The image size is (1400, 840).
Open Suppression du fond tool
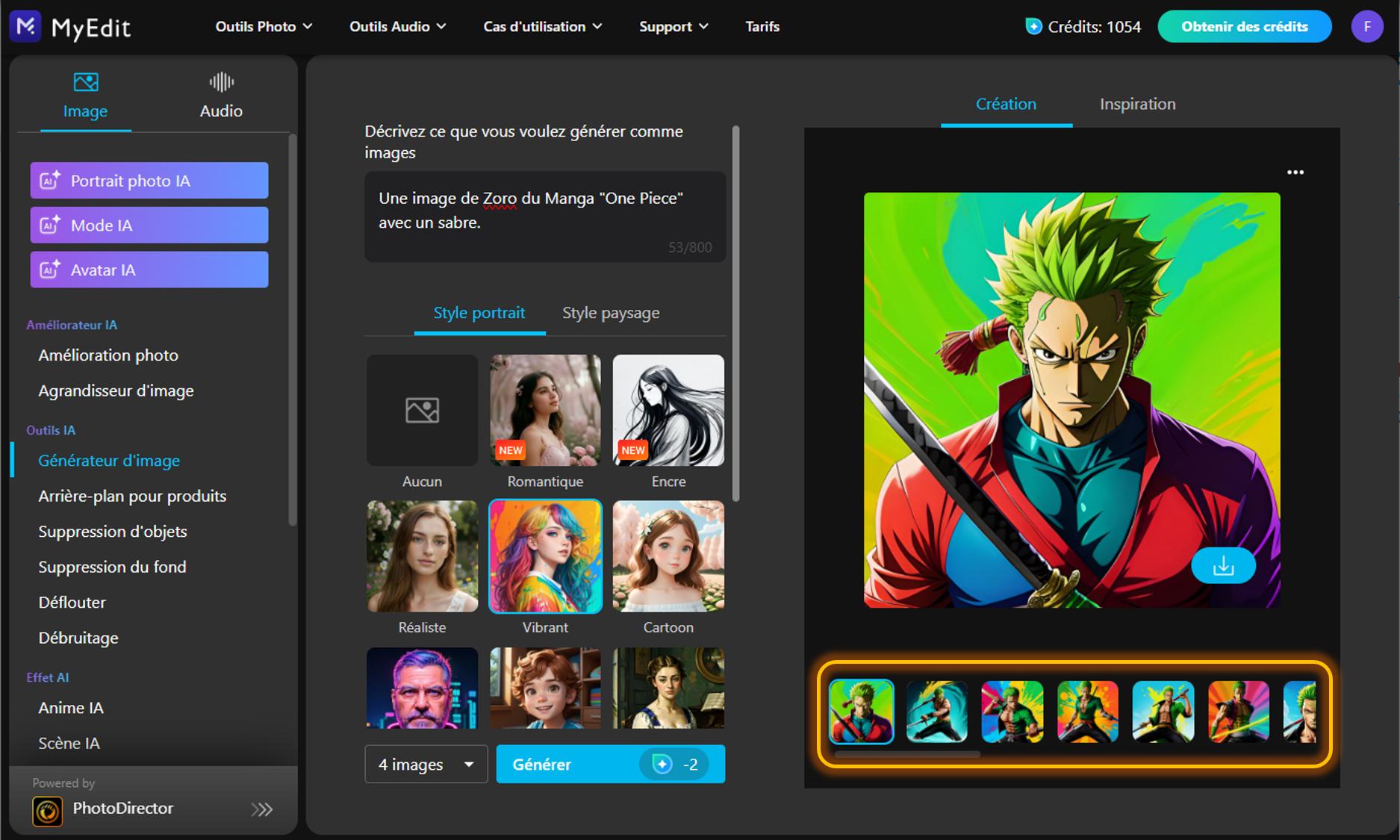pyautogui.click(x=112, y=566)
